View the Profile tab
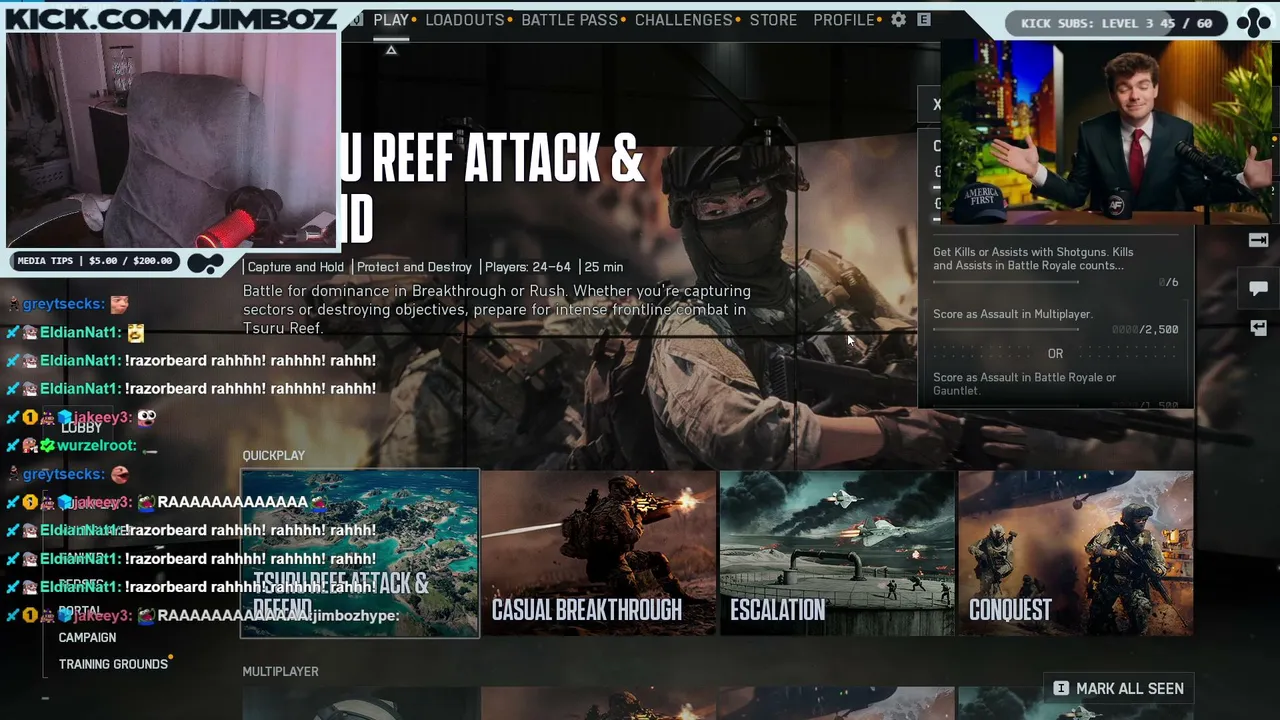This screenshot has width=1280, height=720. click(844, 20)
